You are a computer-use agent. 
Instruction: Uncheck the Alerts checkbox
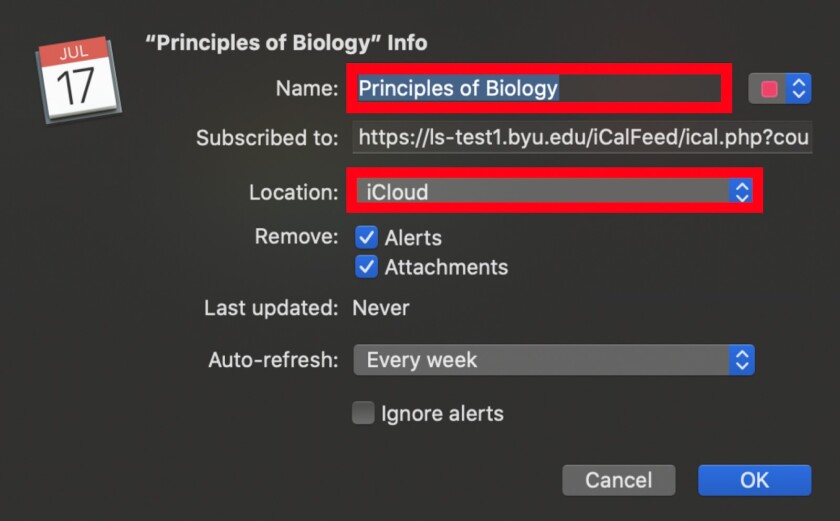pos(367,238)
